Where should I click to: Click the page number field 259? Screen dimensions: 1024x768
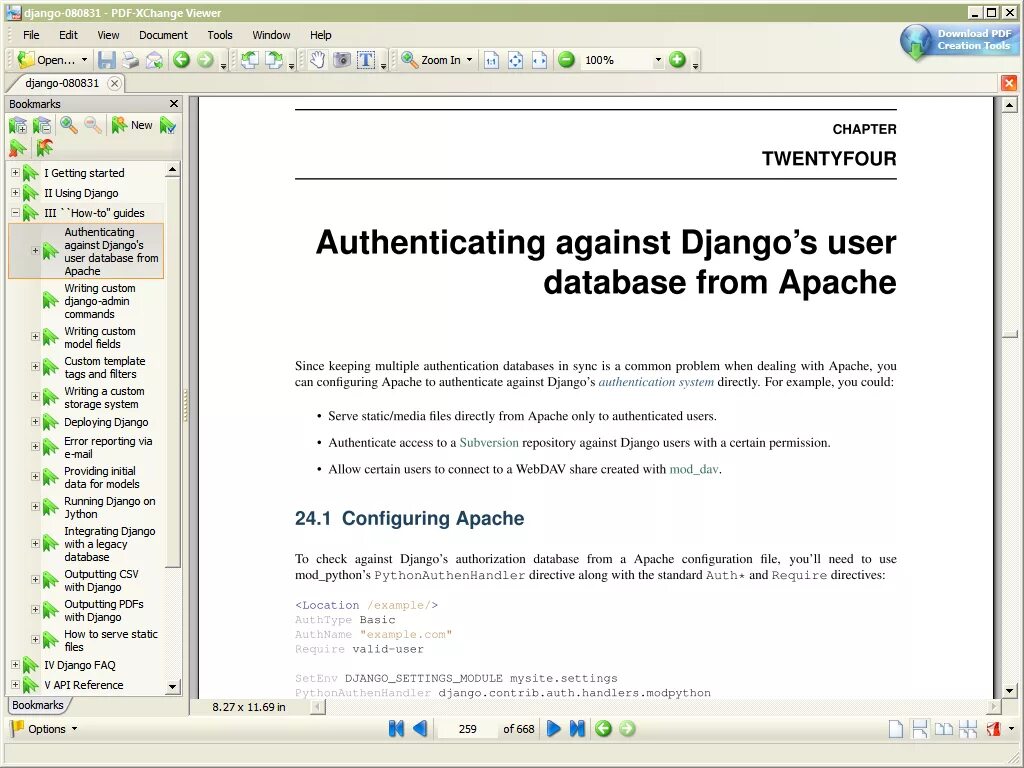tap(468, 729)
